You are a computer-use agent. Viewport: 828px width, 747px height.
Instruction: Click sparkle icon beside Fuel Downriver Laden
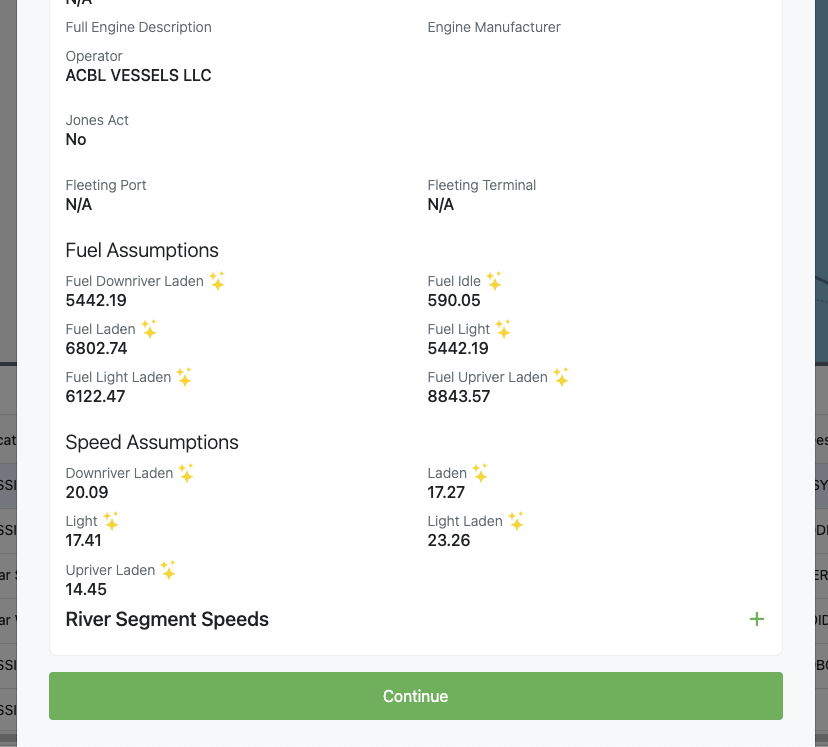pyautogui.click(x=217, y=281)
